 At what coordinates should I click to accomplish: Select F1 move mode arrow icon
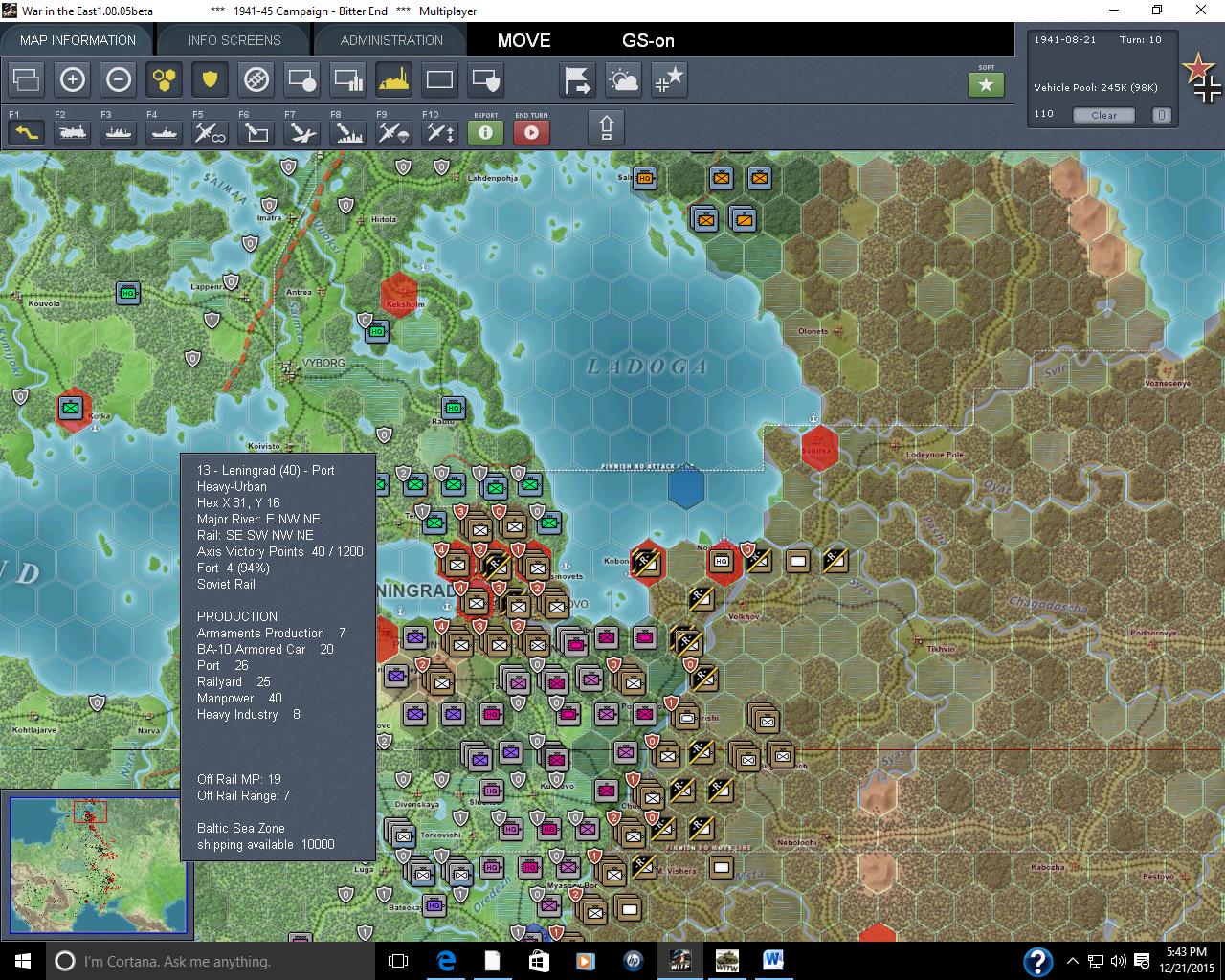coord(27,131)
